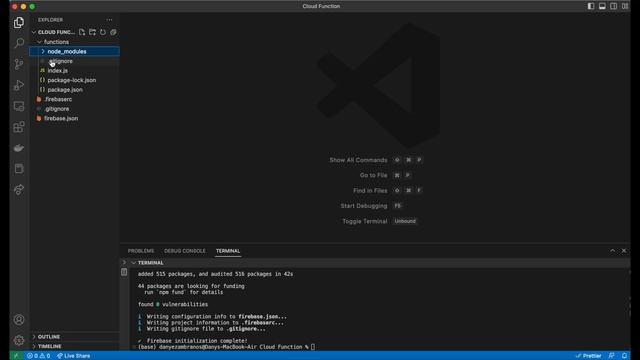
Task: Open the Live Share activity bar icon
Action: [19, 189]
